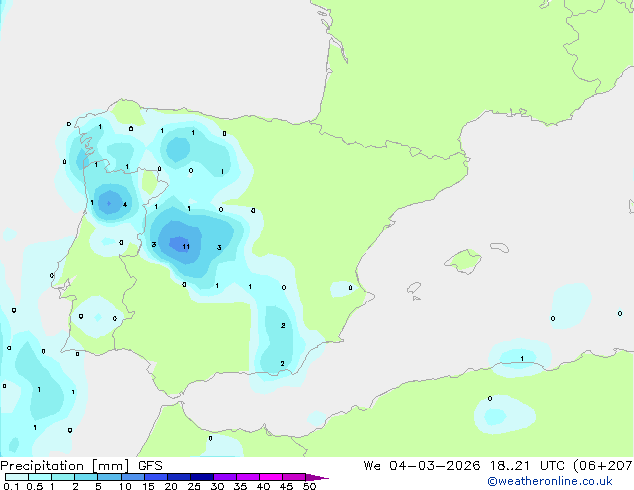Click the legend label "0.1"
634x490 pixels.
point(11,486)
